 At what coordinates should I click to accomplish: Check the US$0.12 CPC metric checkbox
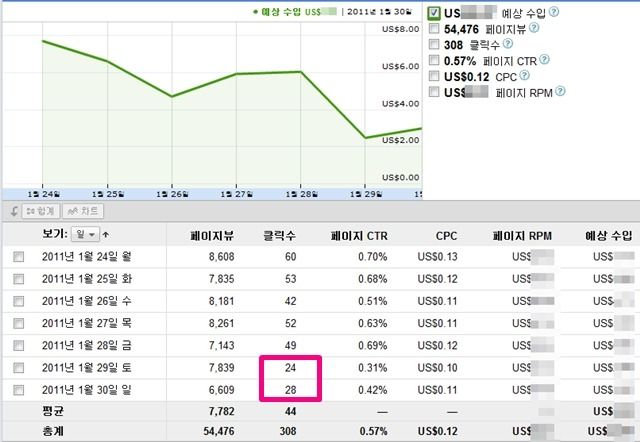pyautogui.click(x=434, y=76)
